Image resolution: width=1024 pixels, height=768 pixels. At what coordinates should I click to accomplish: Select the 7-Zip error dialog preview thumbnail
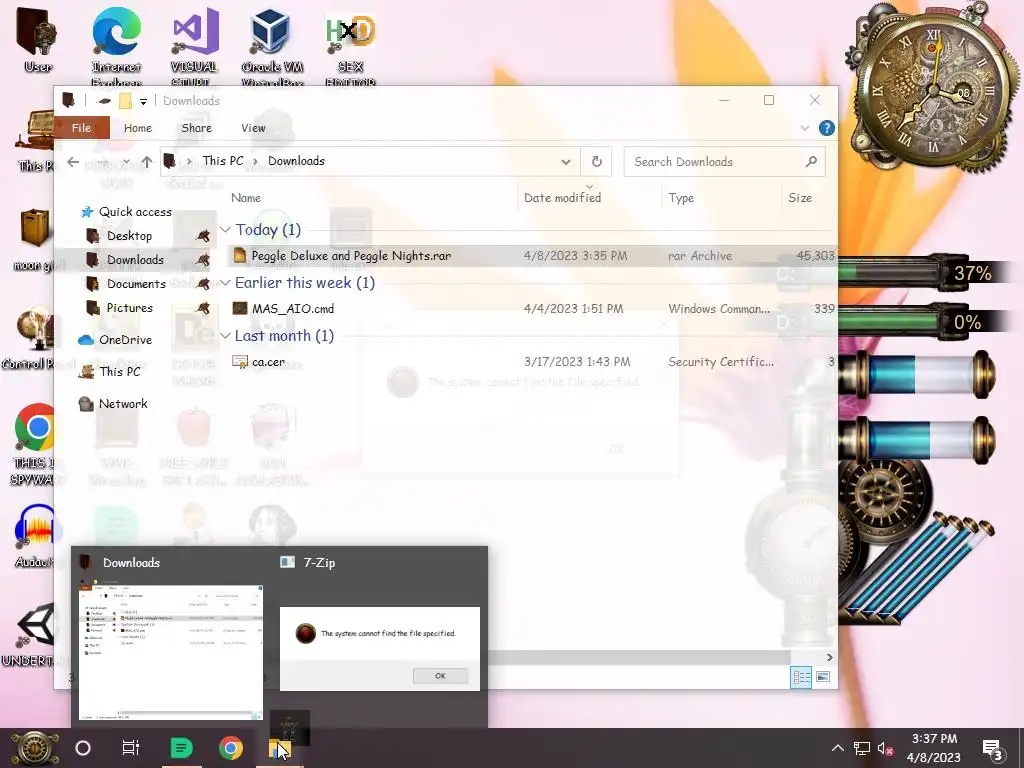coord(379,649)
